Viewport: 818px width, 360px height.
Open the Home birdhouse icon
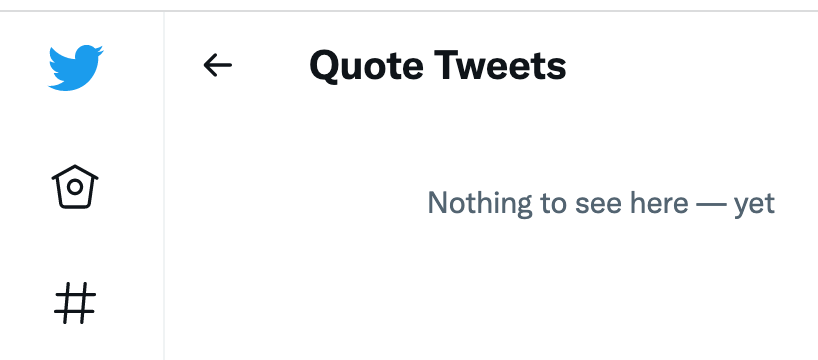click(x=75, y=187)
